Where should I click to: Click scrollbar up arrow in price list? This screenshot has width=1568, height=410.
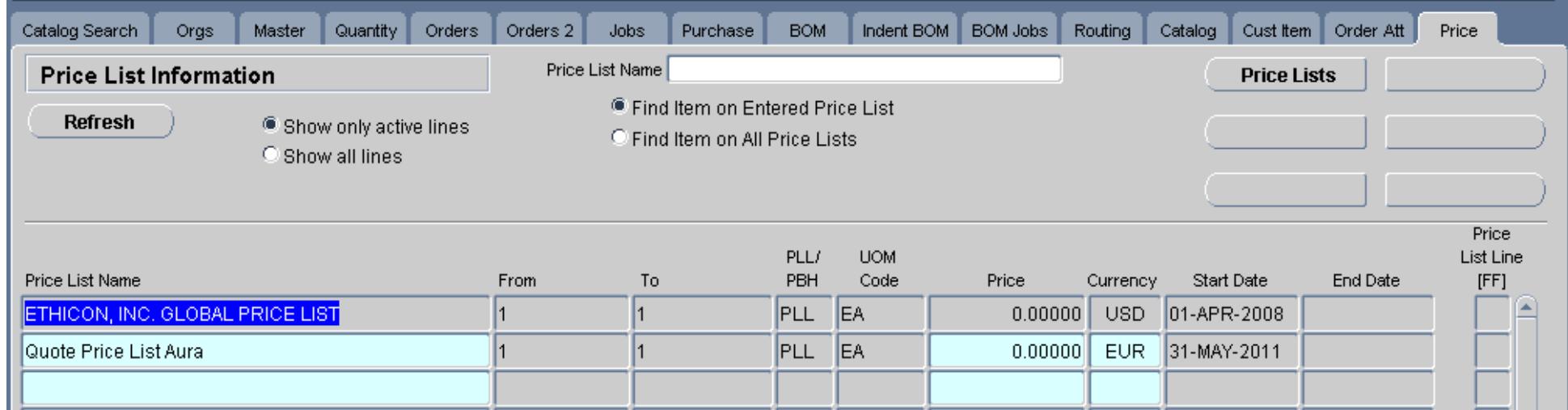click(x=1525, y=309)
